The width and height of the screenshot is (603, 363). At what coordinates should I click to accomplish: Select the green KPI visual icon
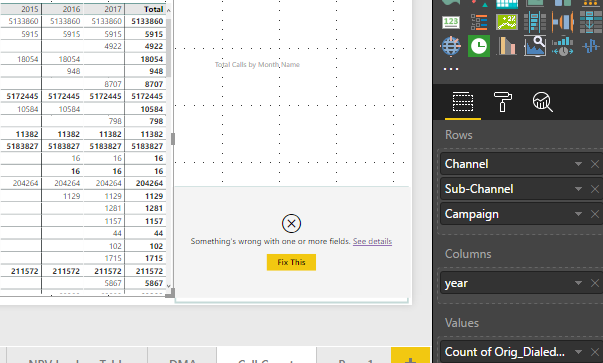pyautogui.click(x=507, y=22)
